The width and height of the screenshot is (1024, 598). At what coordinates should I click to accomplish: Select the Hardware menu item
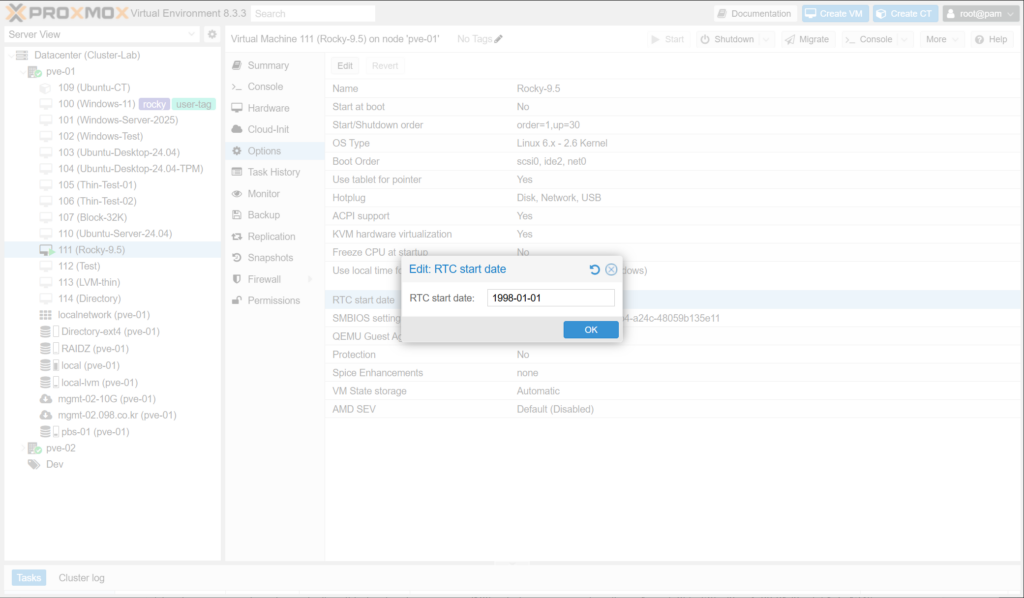(268, 108)
